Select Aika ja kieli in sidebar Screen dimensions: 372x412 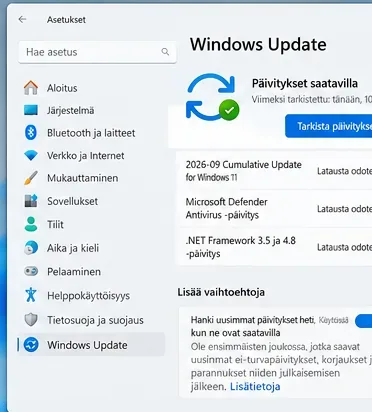pyautogui.click(x=73, y=248)
